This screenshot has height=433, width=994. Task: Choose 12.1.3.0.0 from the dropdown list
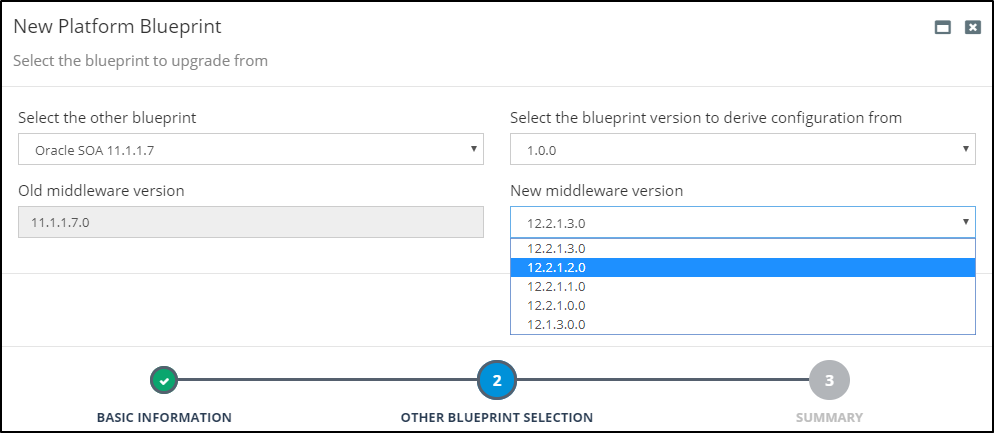[x=556, y=324]
